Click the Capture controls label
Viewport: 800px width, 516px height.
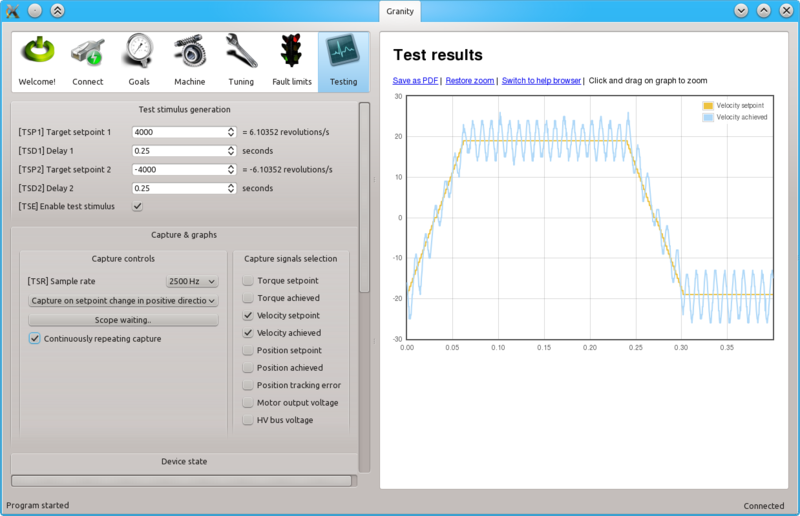coord(123,259)
